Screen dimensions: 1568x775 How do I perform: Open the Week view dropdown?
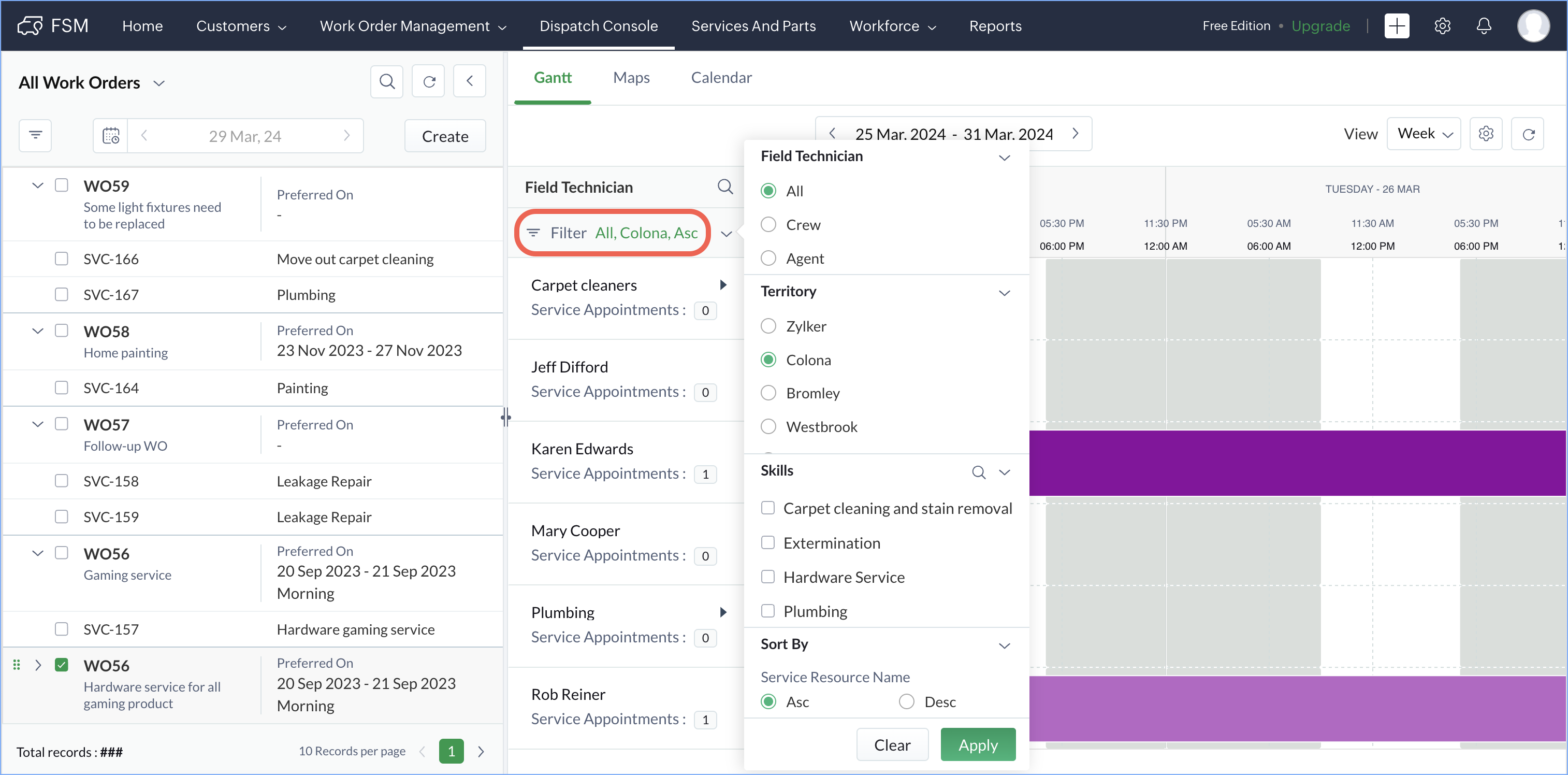point(1423,134)
